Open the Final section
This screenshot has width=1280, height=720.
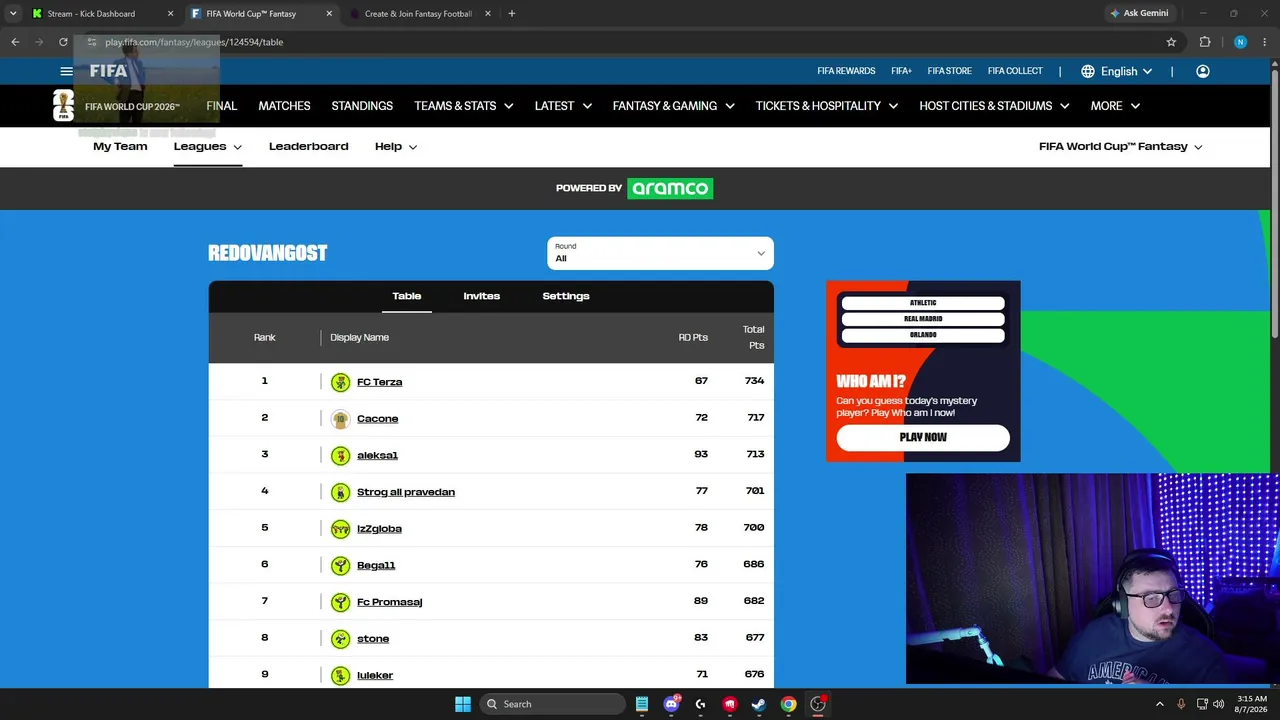222,106
